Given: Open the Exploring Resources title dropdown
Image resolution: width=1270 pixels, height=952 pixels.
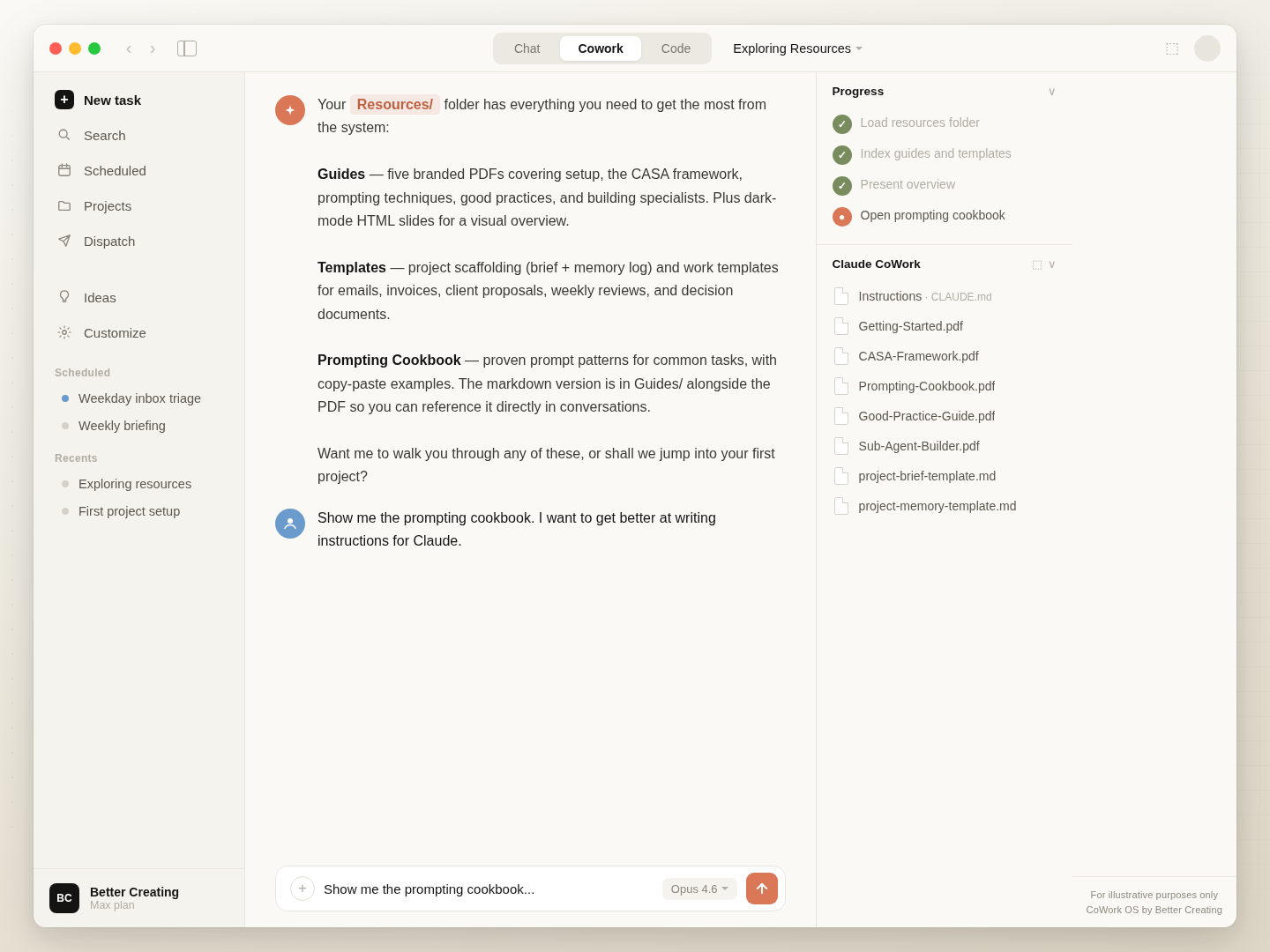Looking at the screenshot, I should click(796, 48).
